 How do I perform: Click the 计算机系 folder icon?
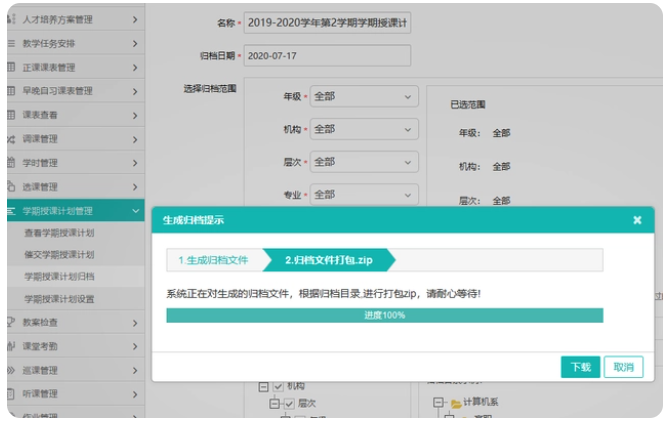pos(455,403)
